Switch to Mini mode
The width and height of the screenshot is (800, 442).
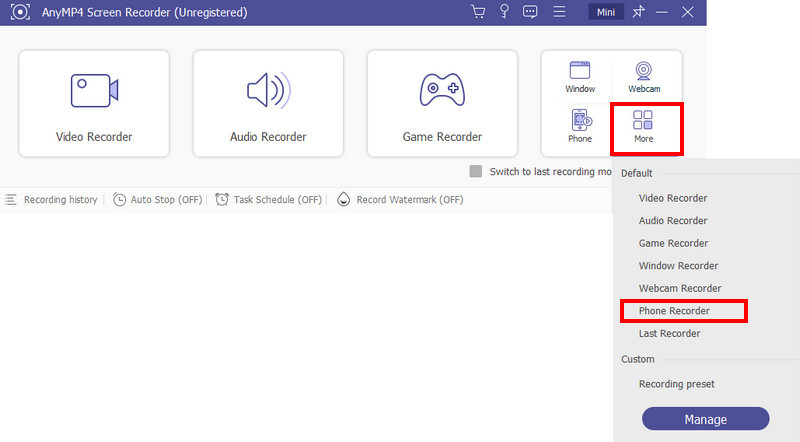(606, 12)
